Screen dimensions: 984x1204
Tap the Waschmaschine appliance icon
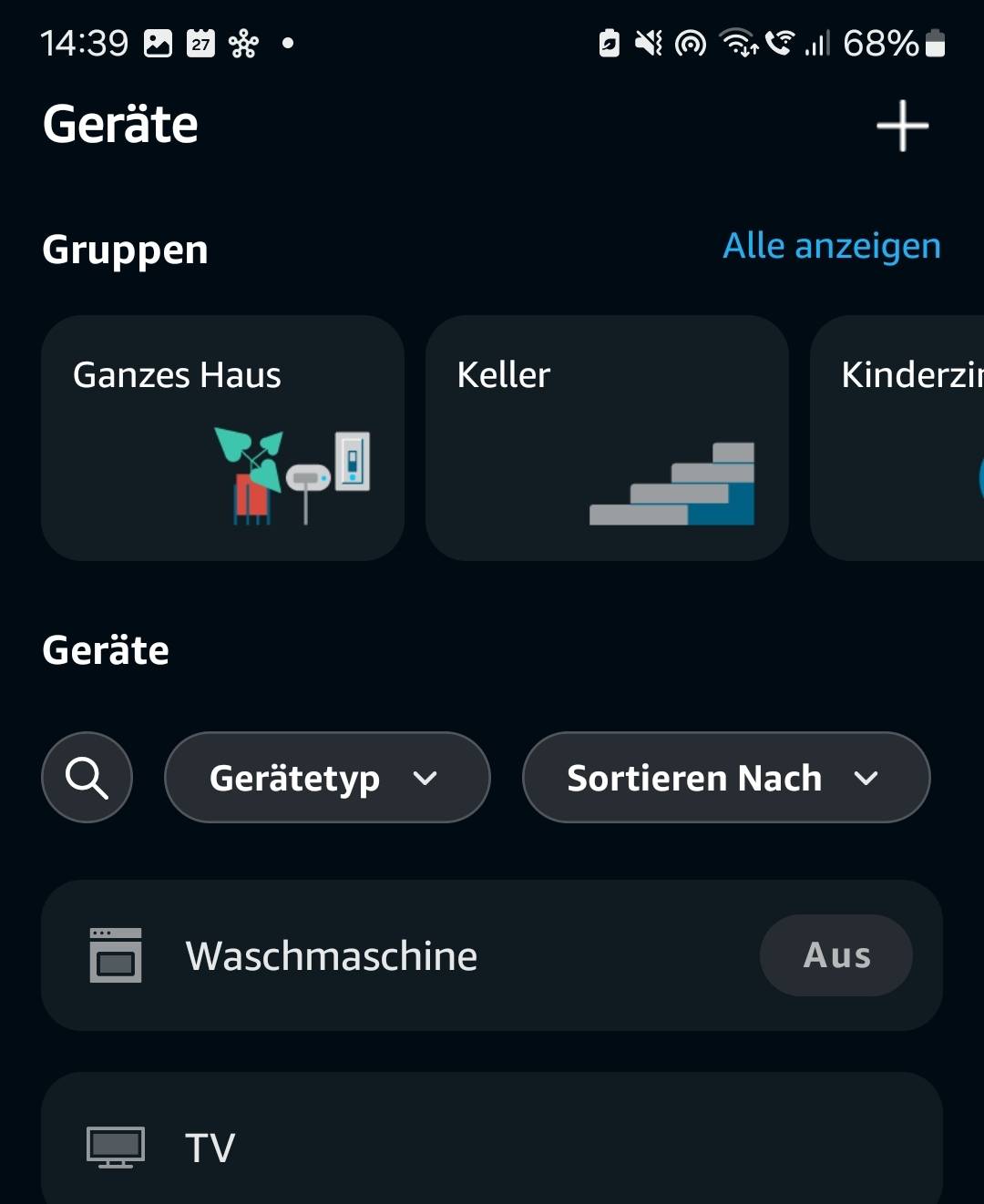116,955
